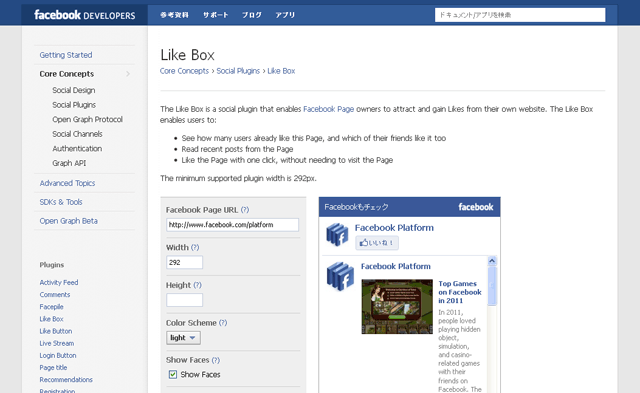Open Open Graph Protocol sidebar item
The height and width of the screenshot is (393, 640).
[x=87, y=119]
